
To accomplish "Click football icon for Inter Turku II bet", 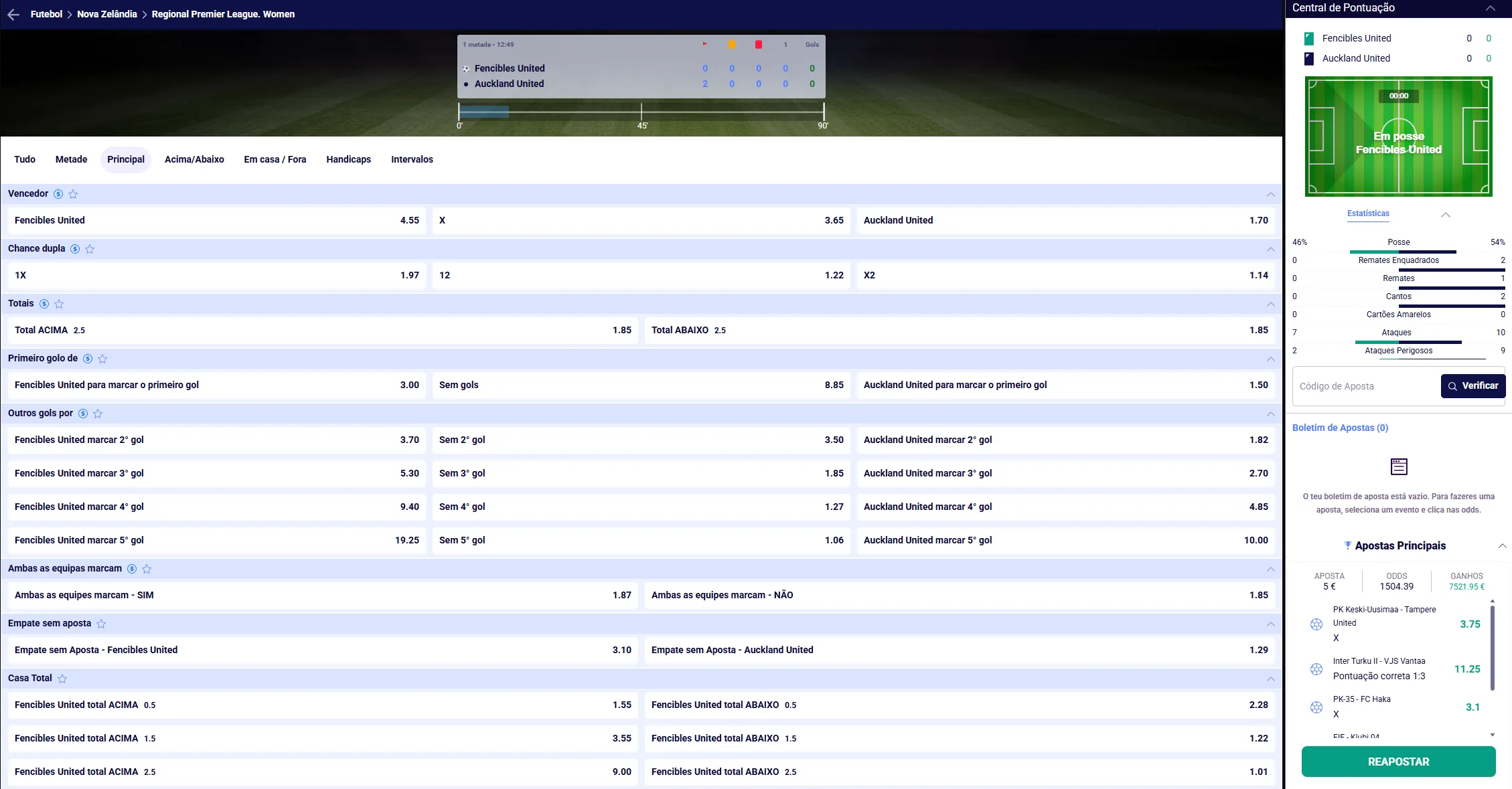I will point(1316,669).
